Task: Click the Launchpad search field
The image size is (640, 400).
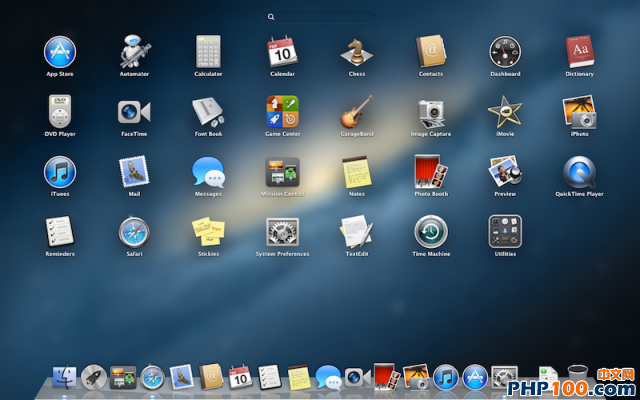Action: (321, 17)
